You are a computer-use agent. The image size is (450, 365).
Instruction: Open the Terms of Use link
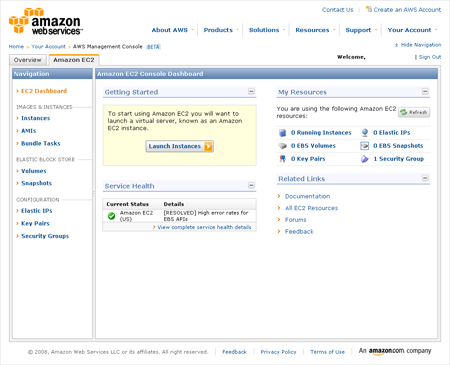pos(327,352)
